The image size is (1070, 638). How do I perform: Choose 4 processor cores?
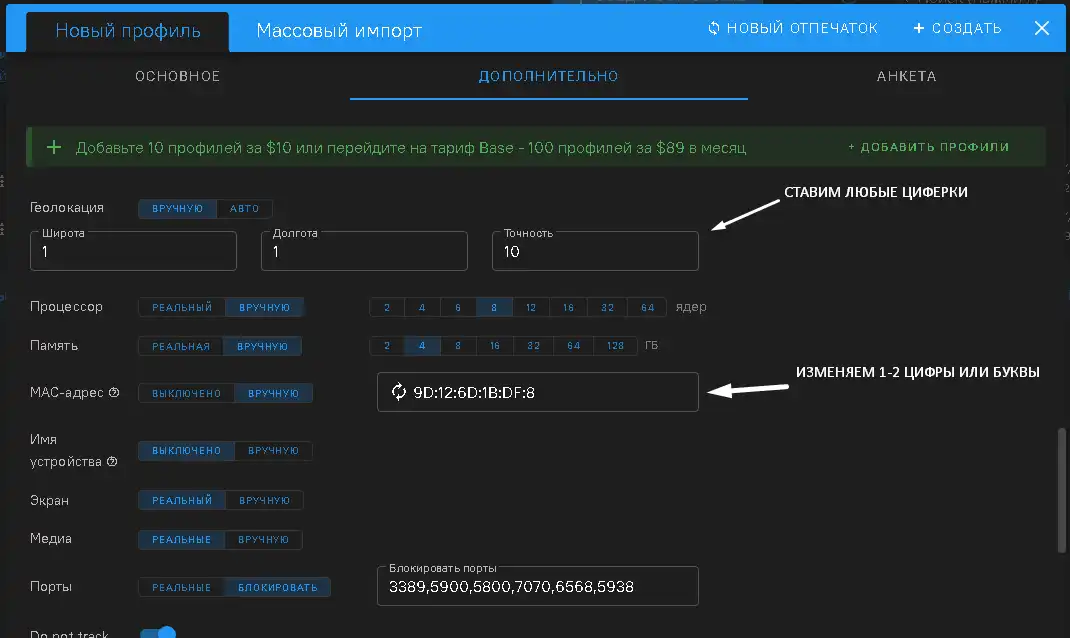tap(422, 308)
